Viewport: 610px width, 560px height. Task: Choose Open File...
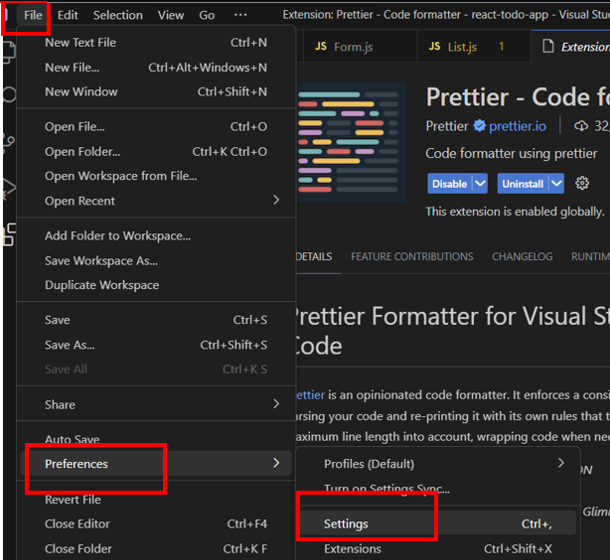[x=156, y=126]
